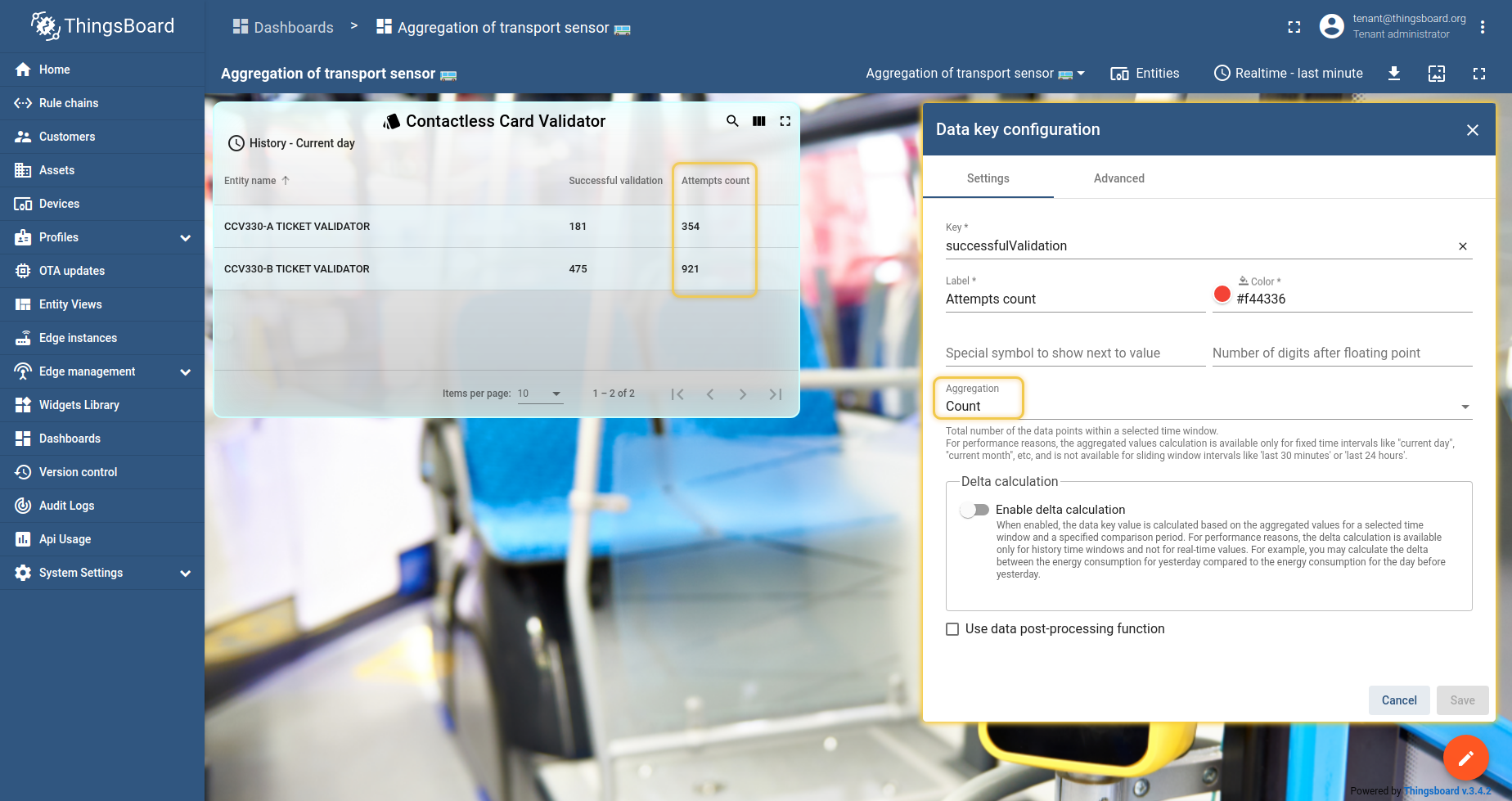
Task: Select CCV330-B TICKET VALIDATOR row
Action: tap(506, 269)
